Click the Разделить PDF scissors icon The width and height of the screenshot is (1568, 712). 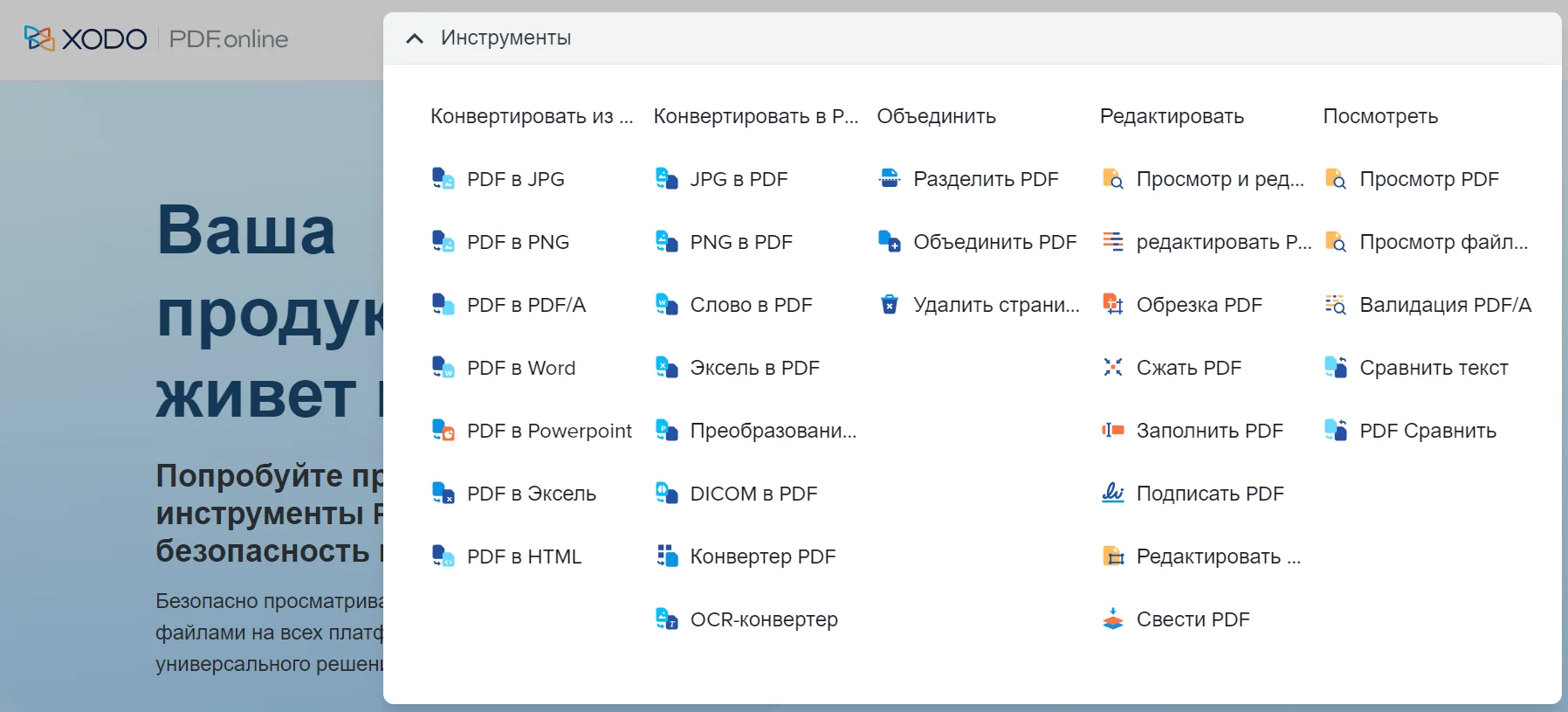click(890, 179)
